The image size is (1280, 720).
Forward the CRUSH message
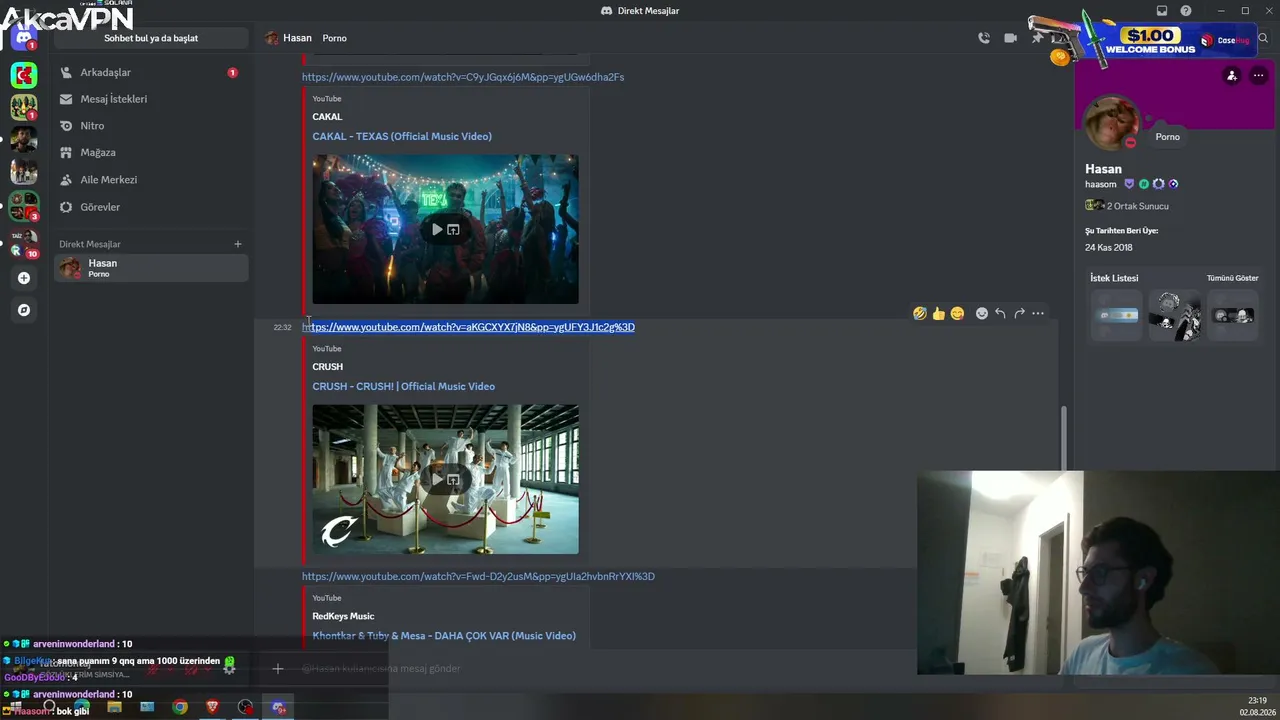point(1019,313)
